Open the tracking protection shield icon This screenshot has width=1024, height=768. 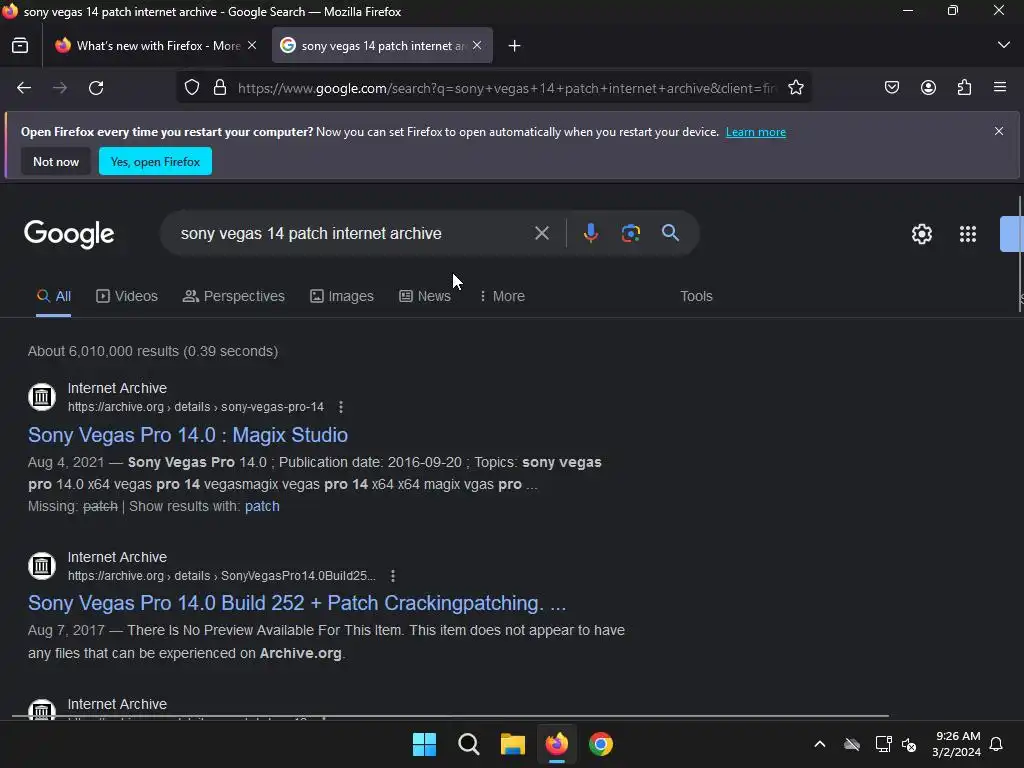pos(191,88)
